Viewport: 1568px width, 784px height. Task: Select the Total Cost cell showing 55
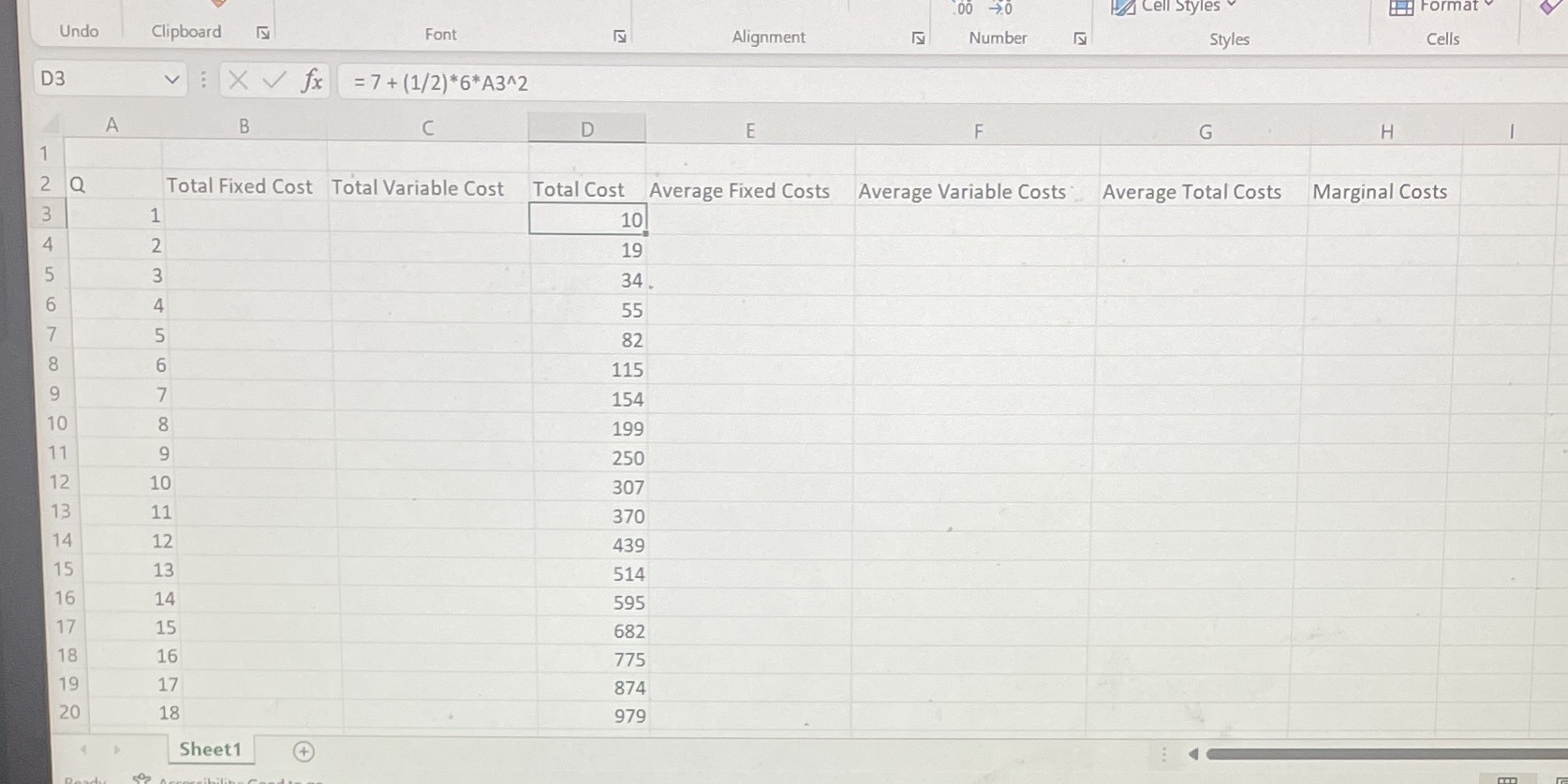click(x=590, y=310)
